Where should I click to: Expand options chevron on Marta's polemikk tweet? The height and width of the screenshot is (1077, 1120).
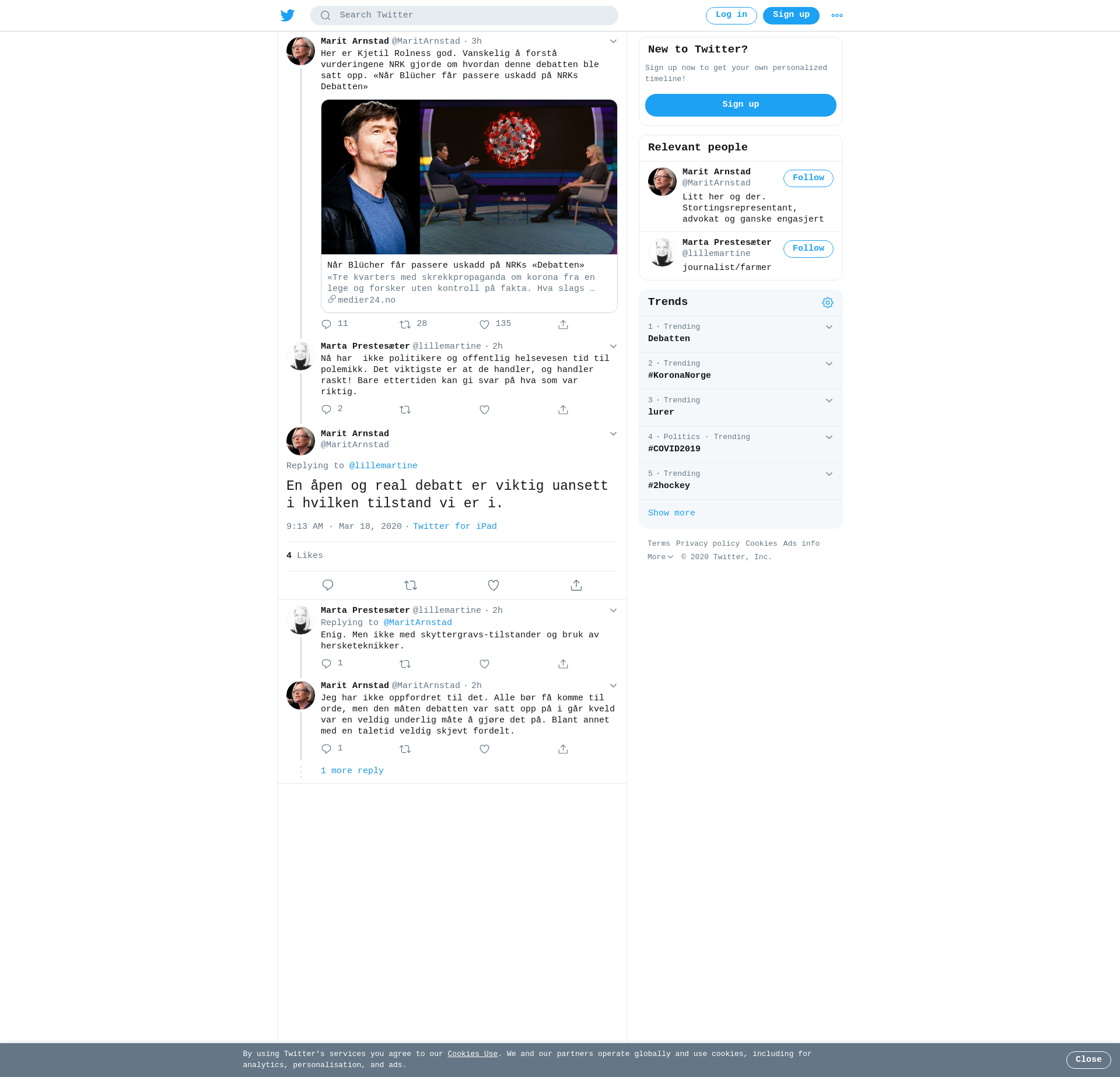click(x=613, y=346)
